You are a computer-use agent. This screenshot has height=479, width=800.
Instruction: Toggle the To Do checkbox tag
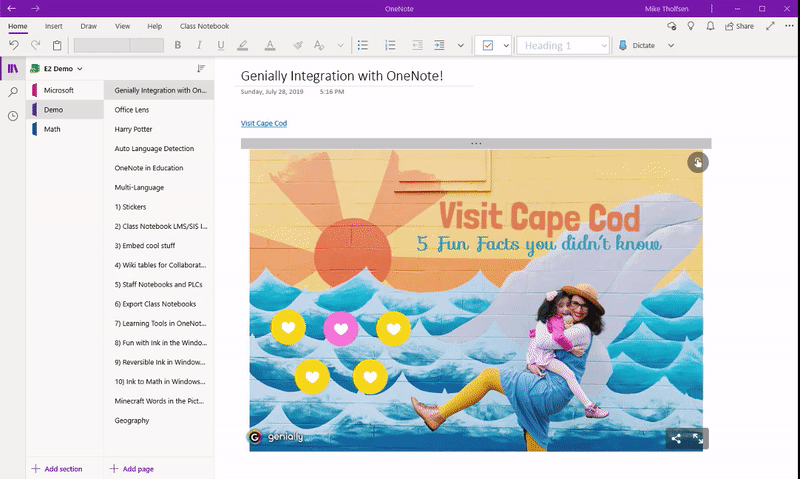tap(488, 45)
